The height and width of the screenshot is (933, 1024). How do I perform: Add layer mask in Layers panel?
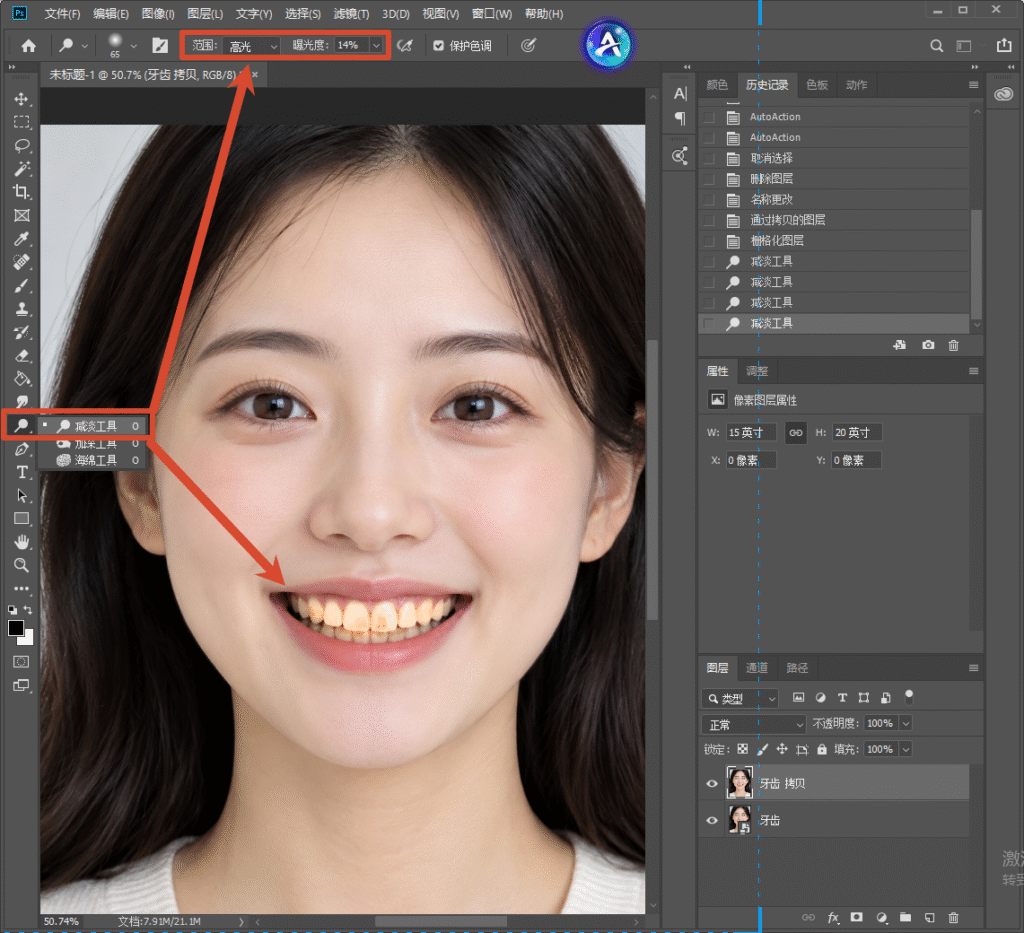pyautogui.click(x=857, y=917)
